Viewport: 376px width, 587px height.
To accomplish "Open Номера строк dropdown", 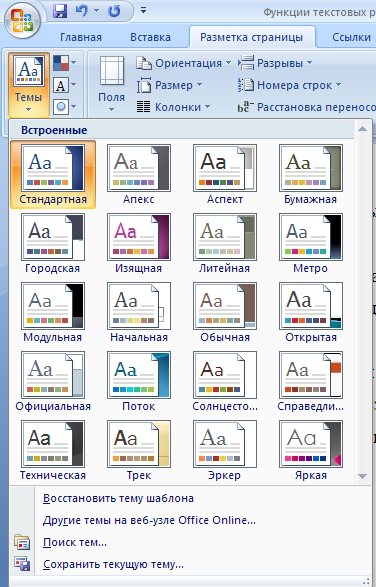I will 289,85.
